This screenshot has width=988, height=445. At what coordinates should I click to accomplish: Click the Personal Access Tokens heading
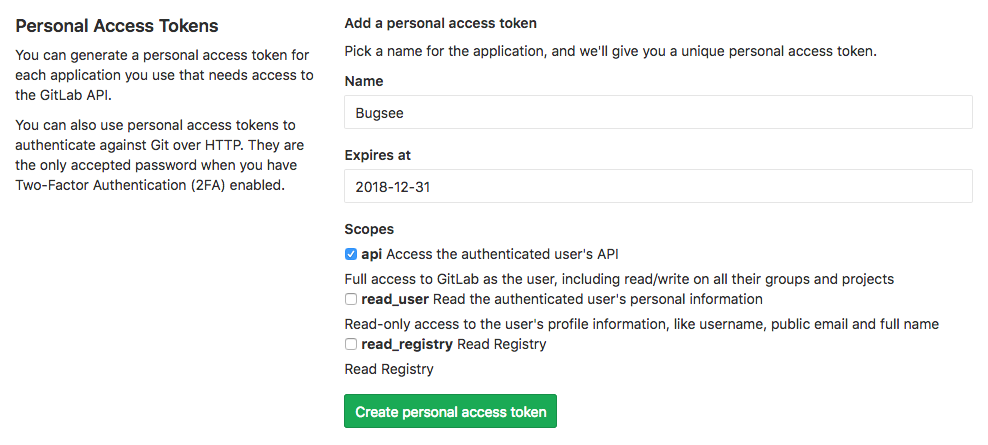pyautogui.click(x=117, y=25)
